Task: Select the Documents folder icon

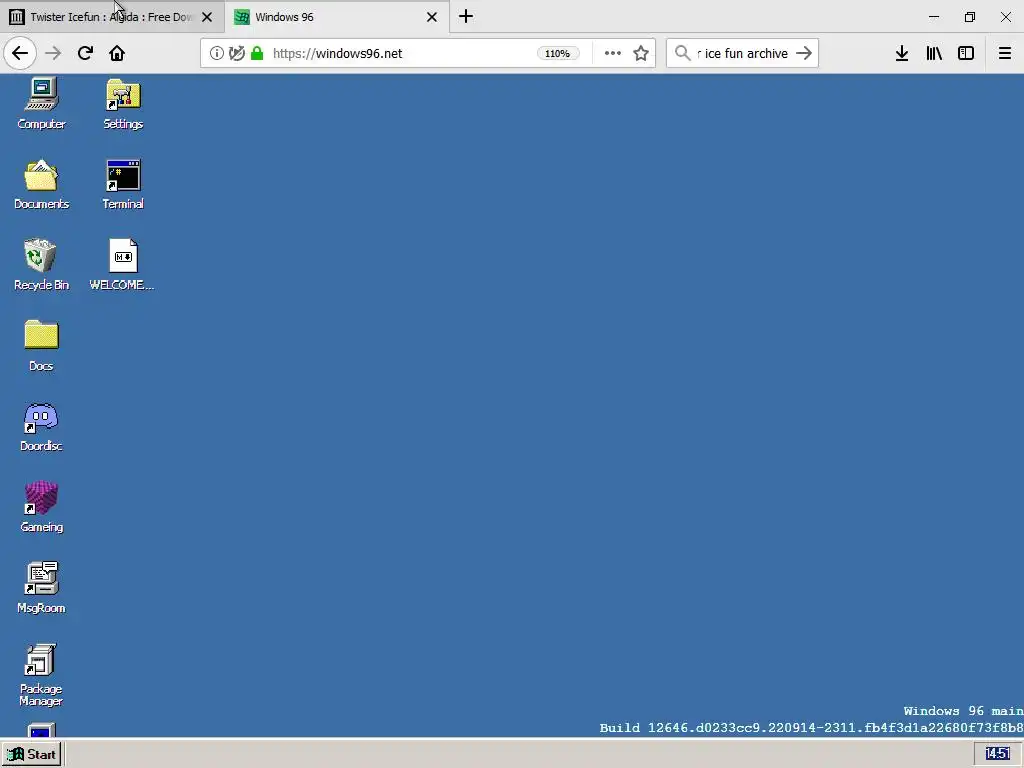Action: pyautogui.click(x=41, y=184)
